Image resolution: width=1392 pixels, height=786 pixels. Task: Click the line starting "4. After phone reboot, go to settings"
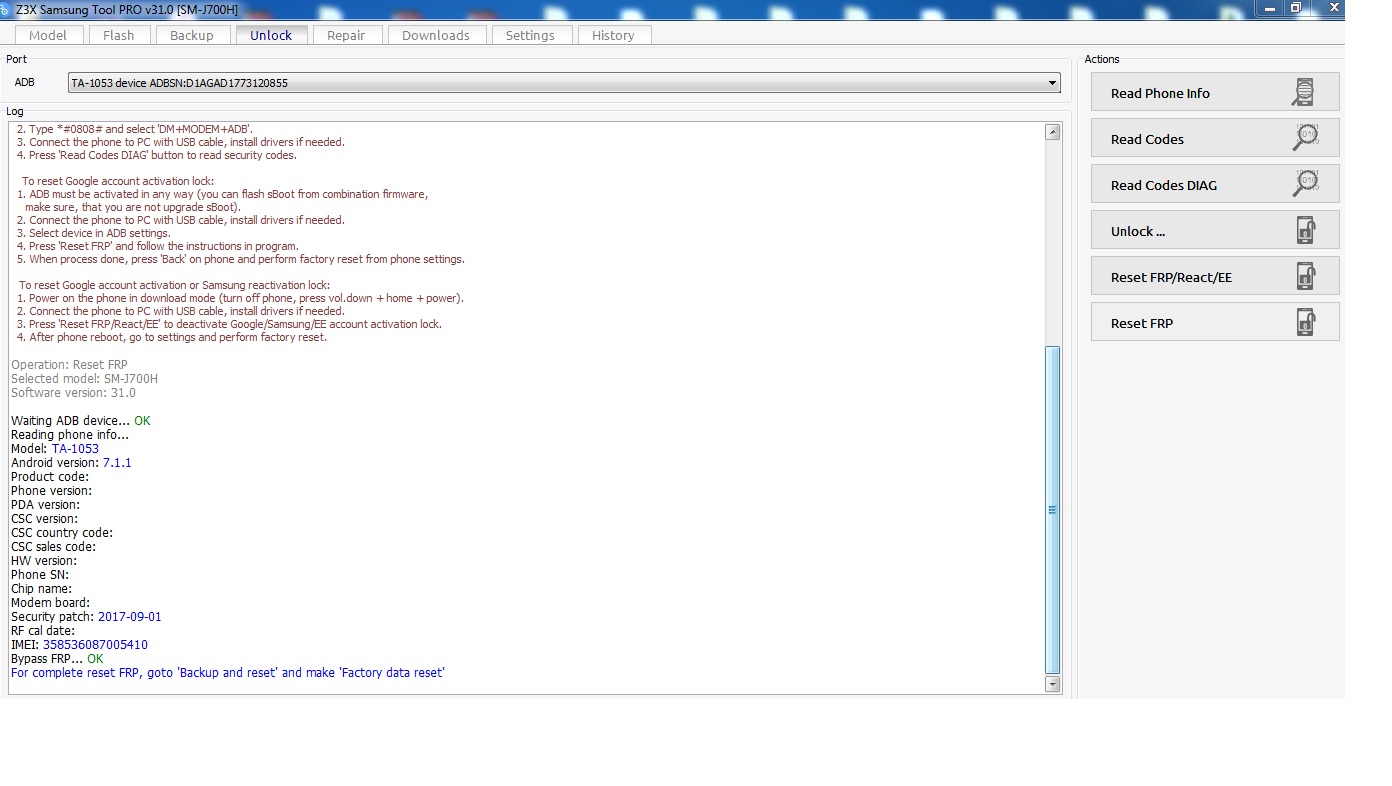(172, 337)
